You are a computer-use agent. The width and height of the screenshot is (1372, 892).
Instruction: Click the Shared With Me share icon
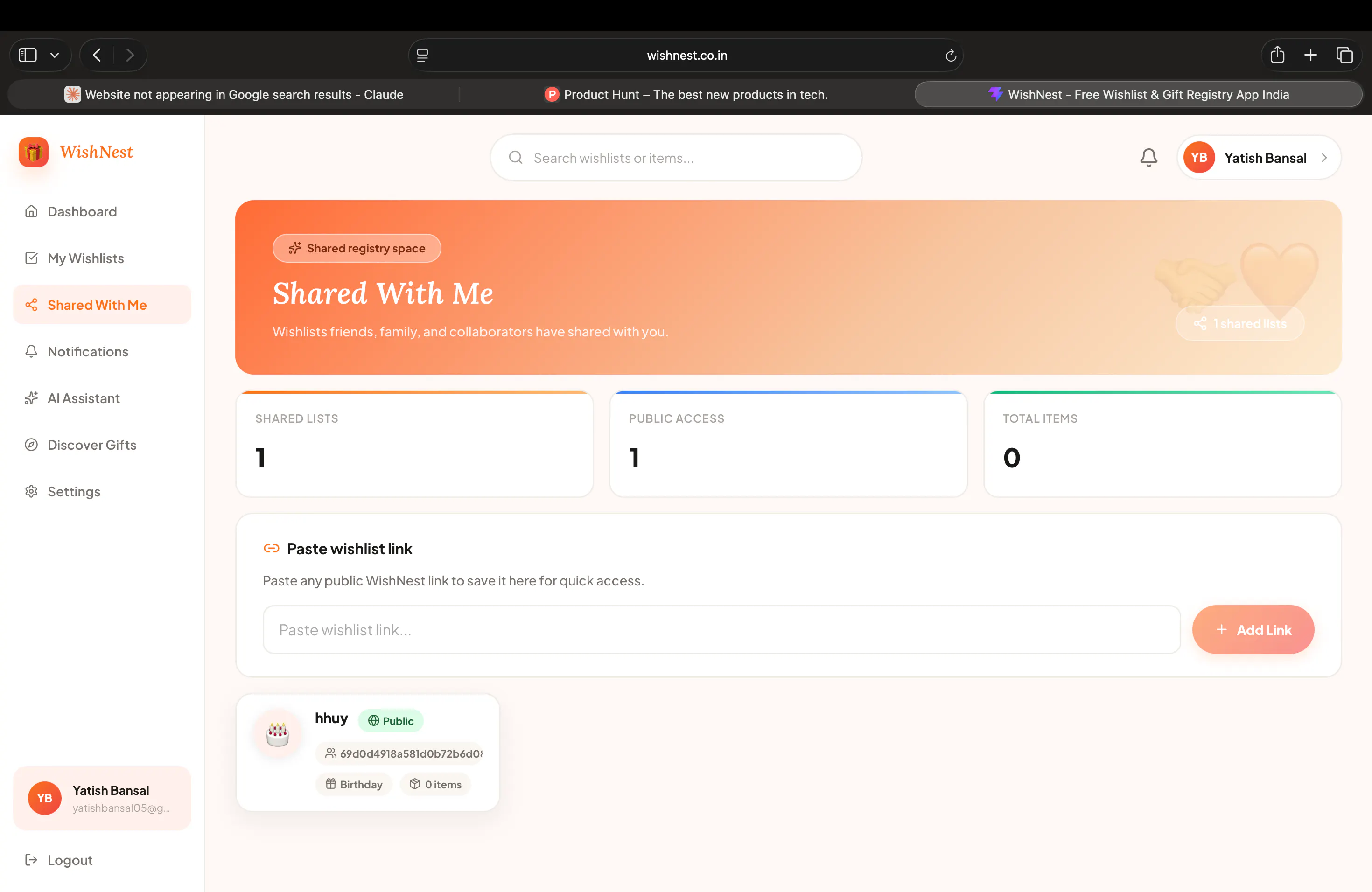31,305
